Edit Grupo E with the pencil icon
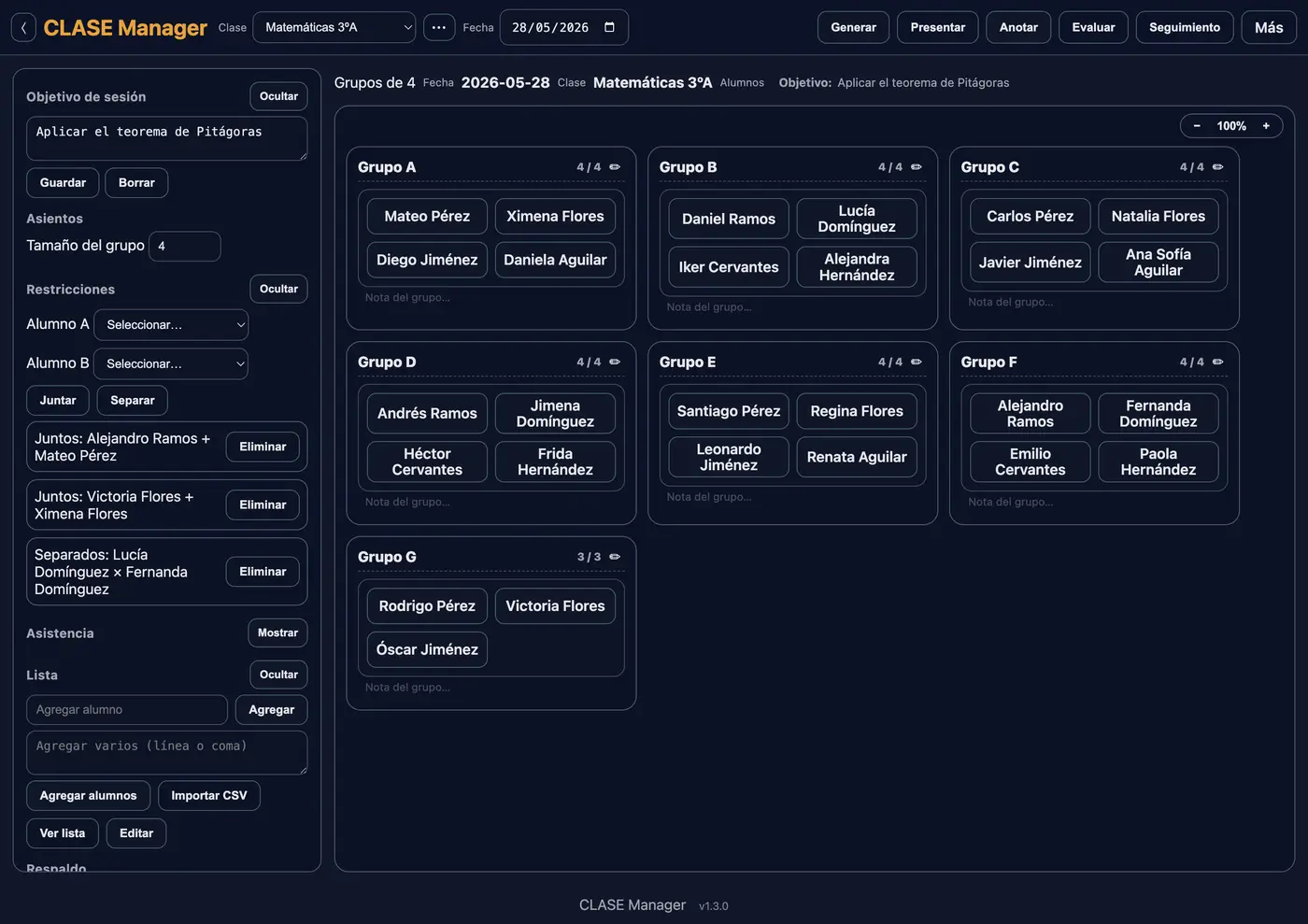The image size is (1308, 924). click(x=917, y=362)
